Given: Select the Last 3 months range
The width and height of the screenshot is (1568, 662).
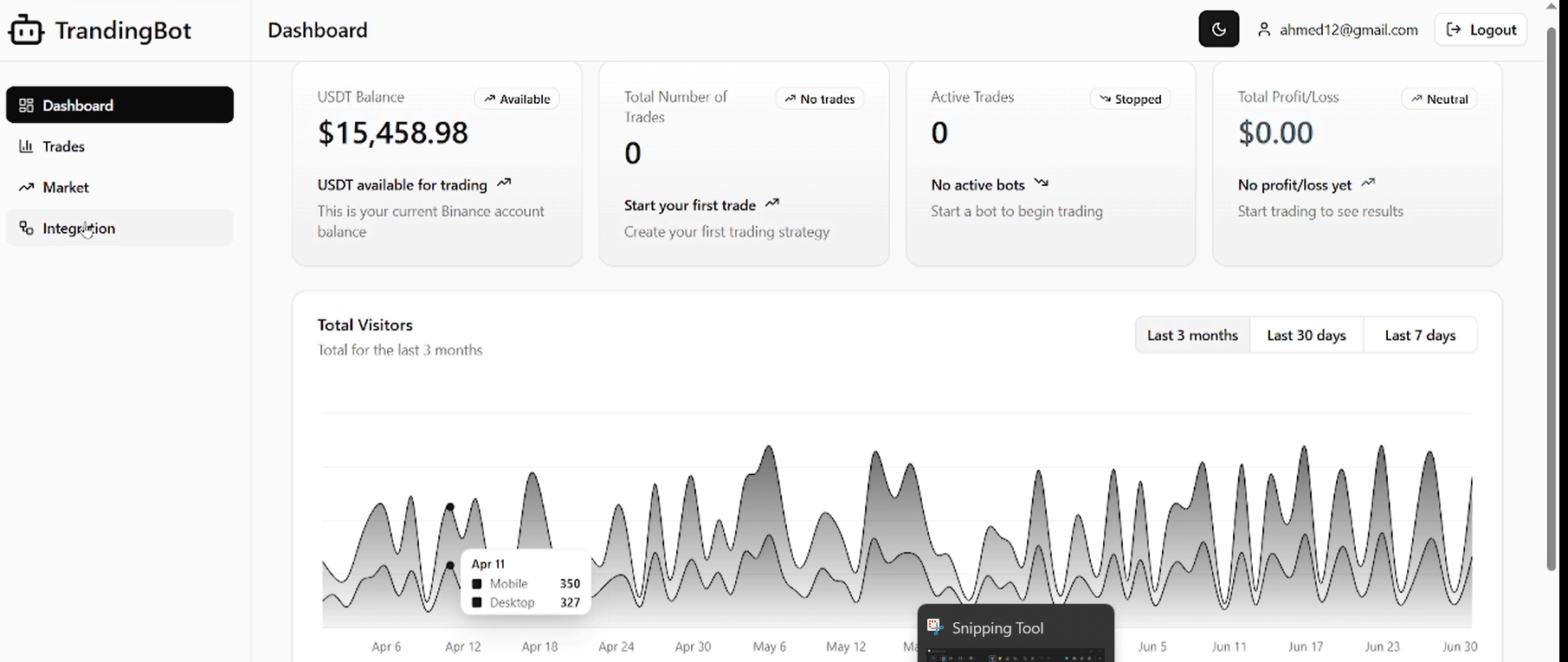Looking at the screenshot, I should (x=1192, y=335).
